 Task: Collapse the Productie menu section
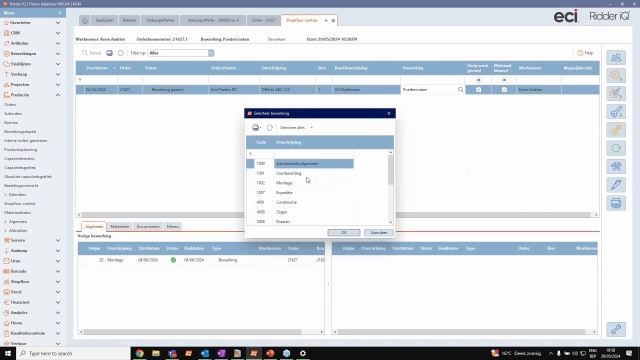click(58, 95)
